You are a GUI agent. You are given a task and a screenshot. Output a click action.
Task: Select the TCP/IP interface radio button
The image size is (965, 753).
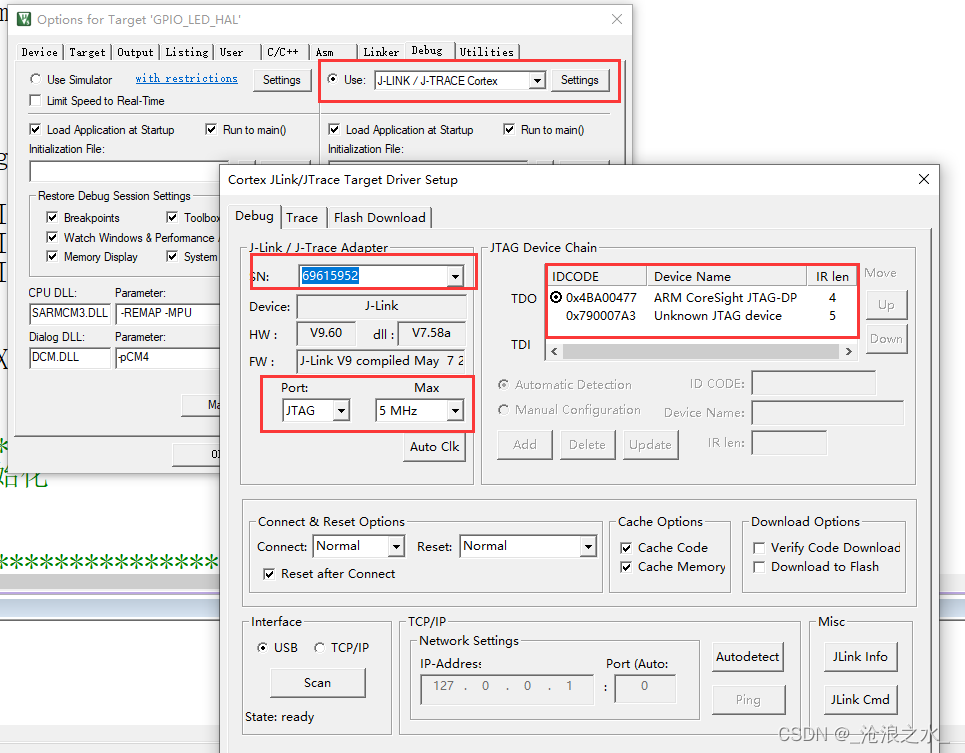tap(319, 647)
